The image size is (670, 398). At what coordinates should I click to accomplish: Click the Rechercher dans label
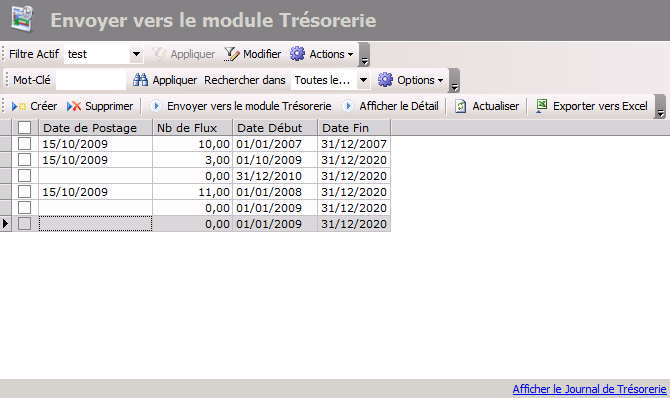coord(245,80)
